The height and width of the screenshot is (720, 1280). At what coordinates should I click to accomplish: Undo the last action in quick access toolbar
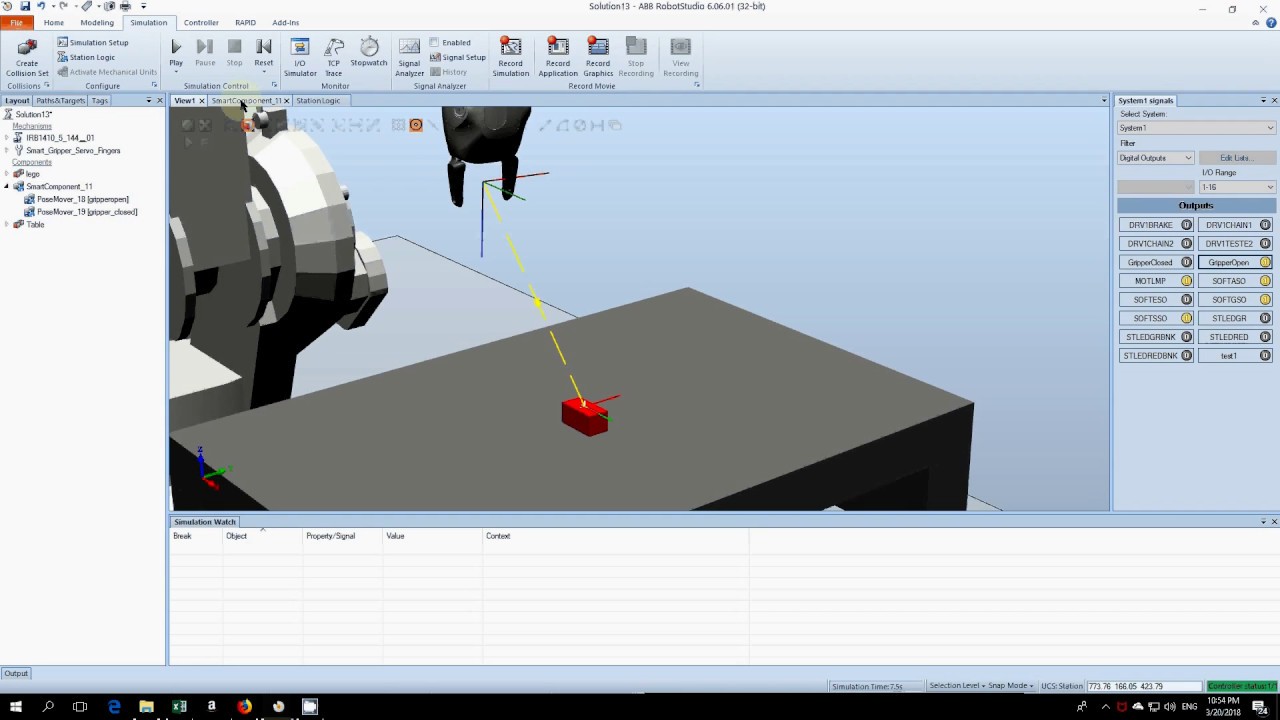click(x=41, y=6)
